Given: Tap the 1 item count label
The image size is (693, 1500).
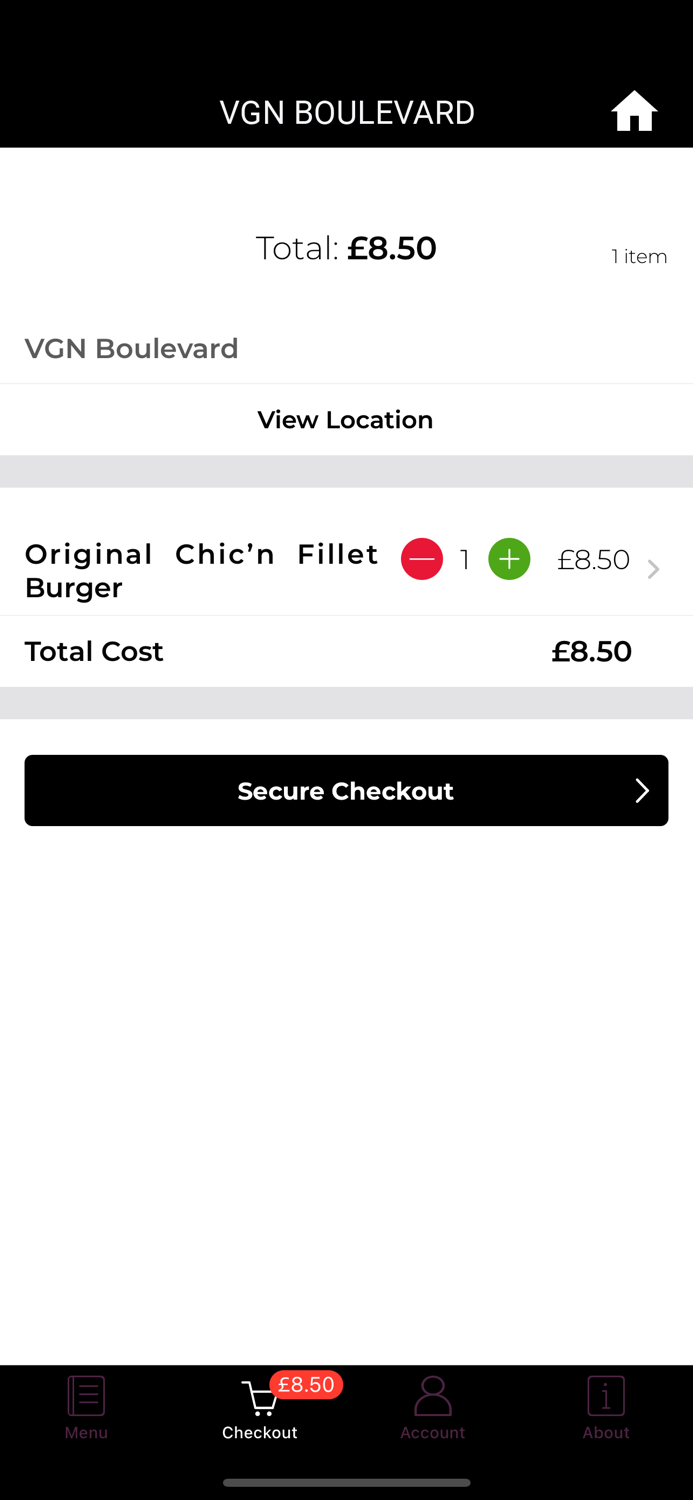Looking at the screenshot, I should pos(639,257).
